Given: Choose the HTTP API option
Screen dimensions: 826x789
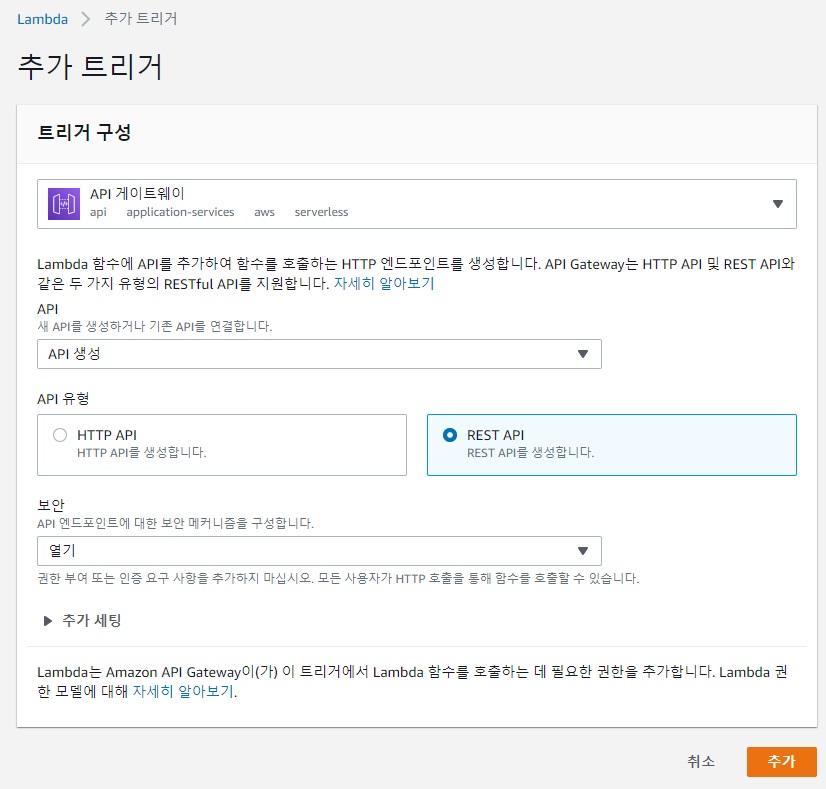Looking at the screenshot, I should click(60, 435).
